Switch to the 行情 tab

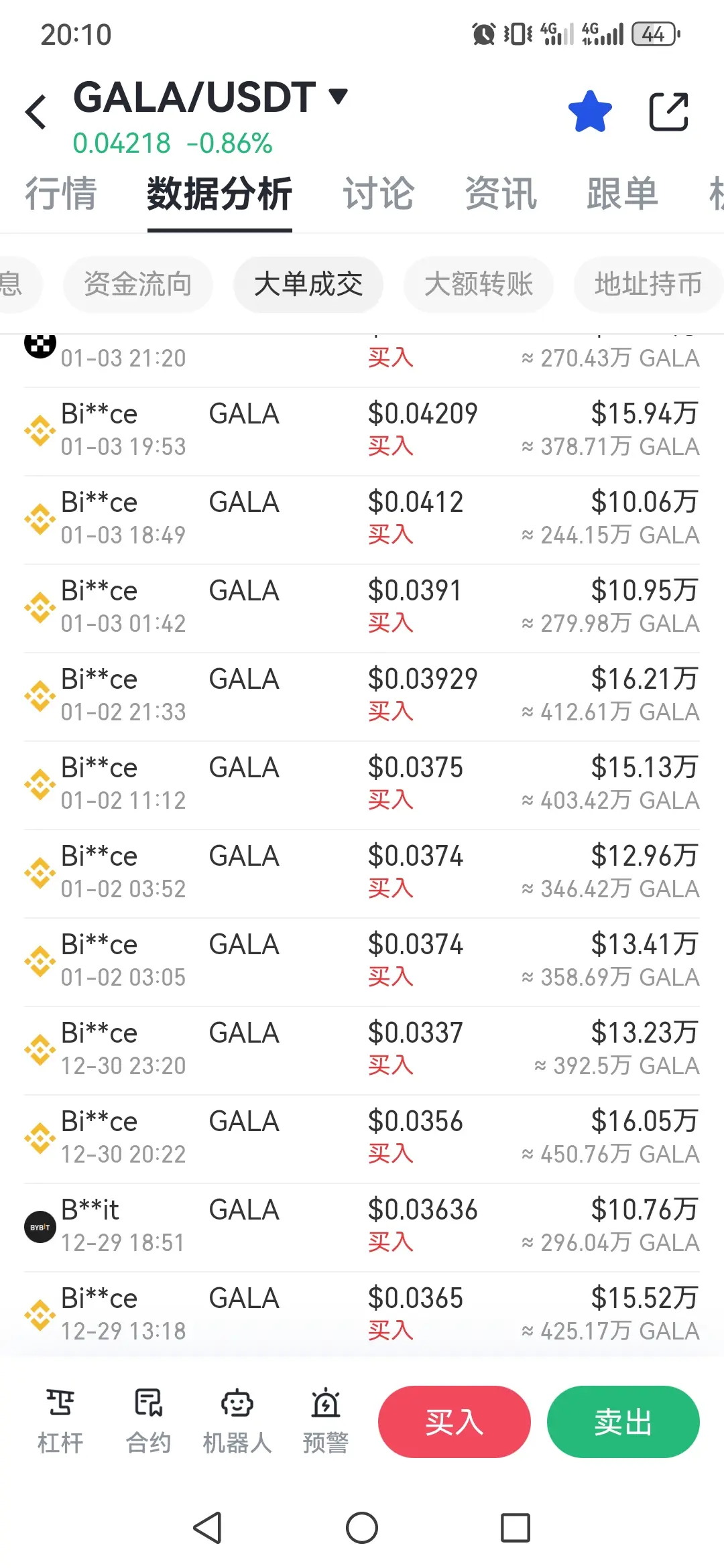coord(61,194)
